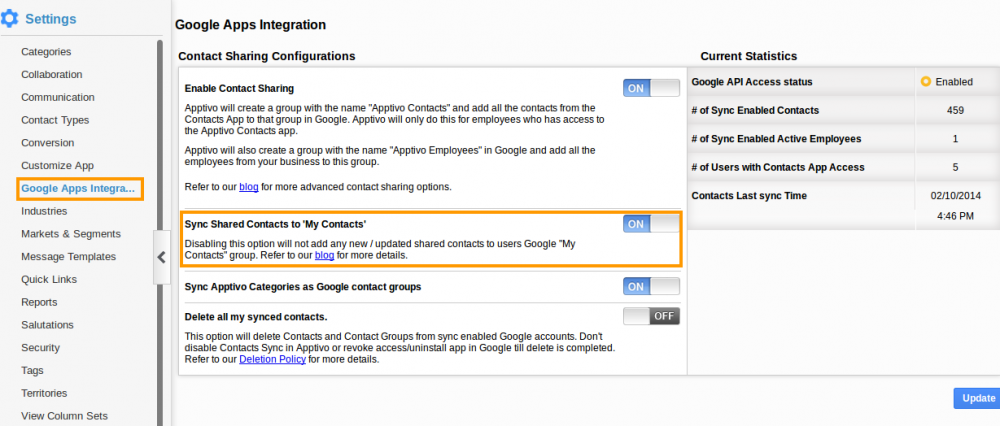1000x426 pixels.
Task: Click the sidebar vertical scrollbar
Action: 159,233
